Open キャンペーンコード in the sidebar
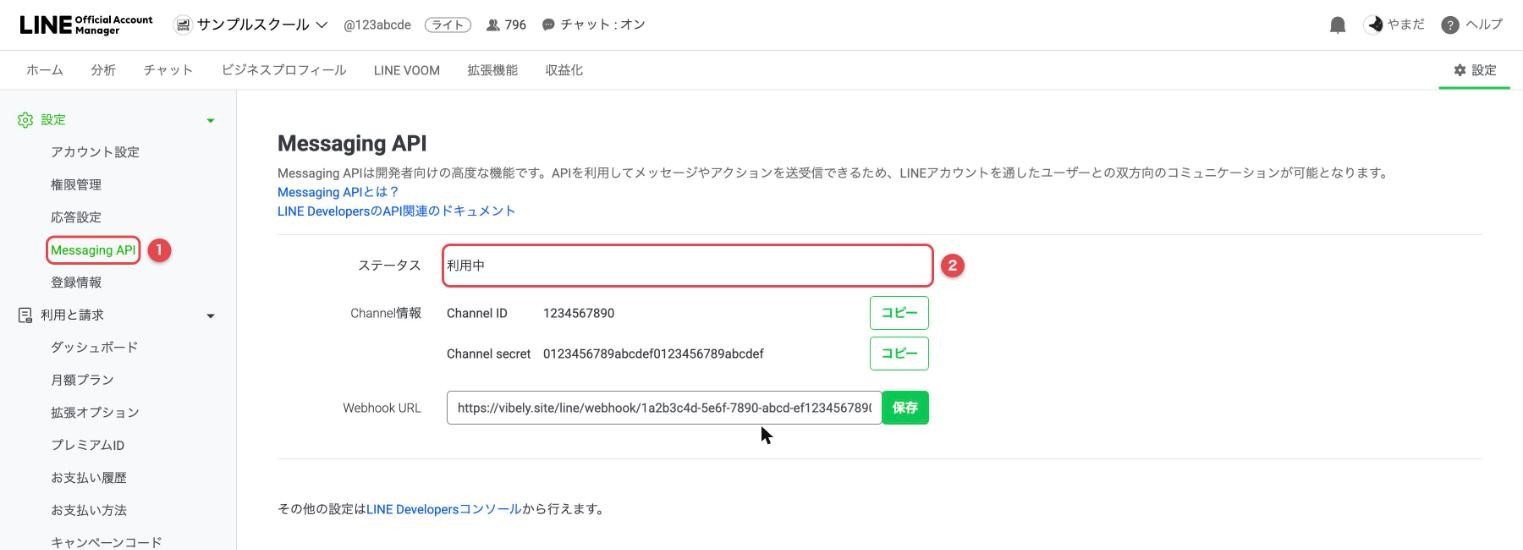Viewport: 1523px width, 550px height. click(106, 542)
